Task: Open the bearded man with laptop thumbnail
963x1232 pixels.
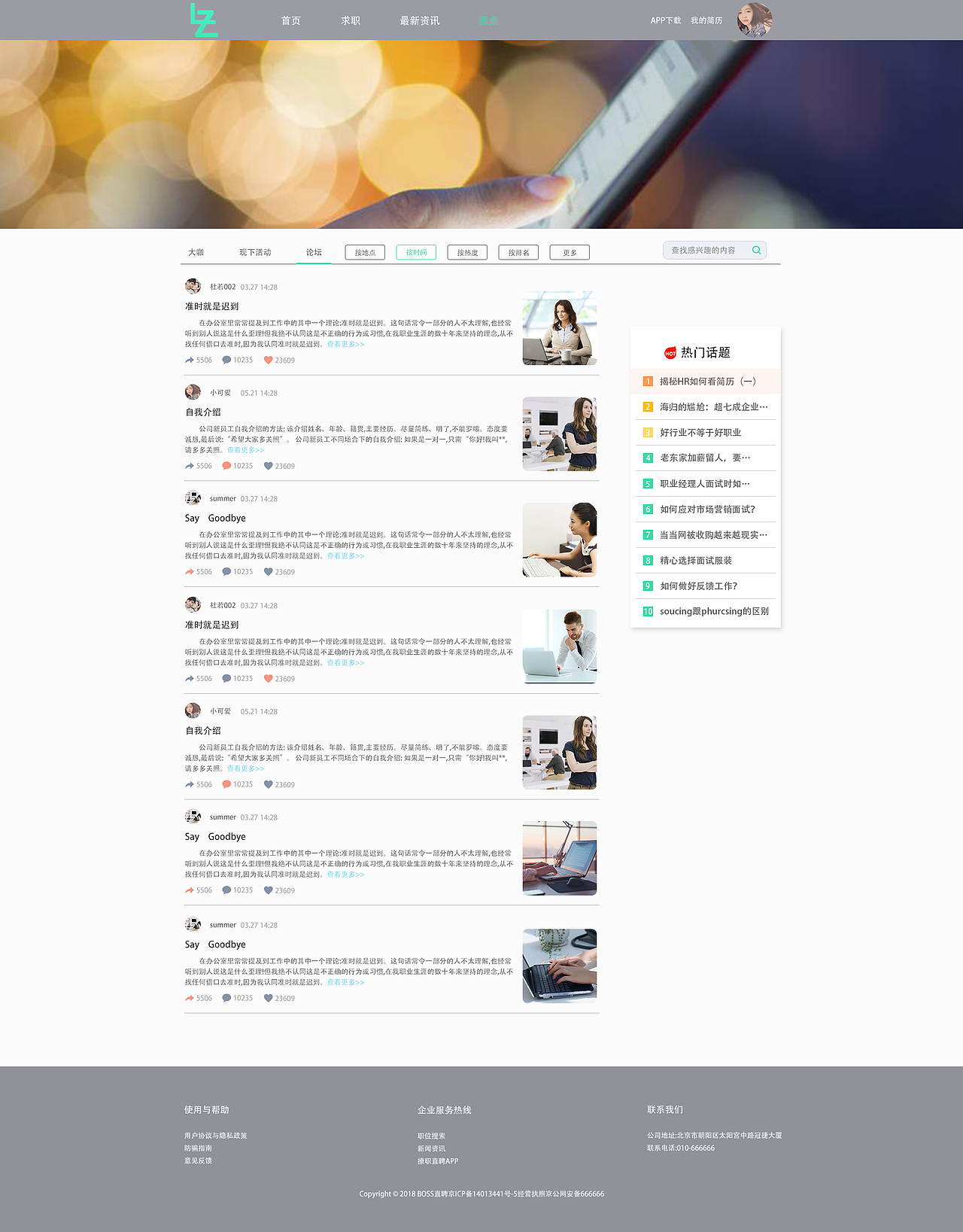Action: point(560,646)
